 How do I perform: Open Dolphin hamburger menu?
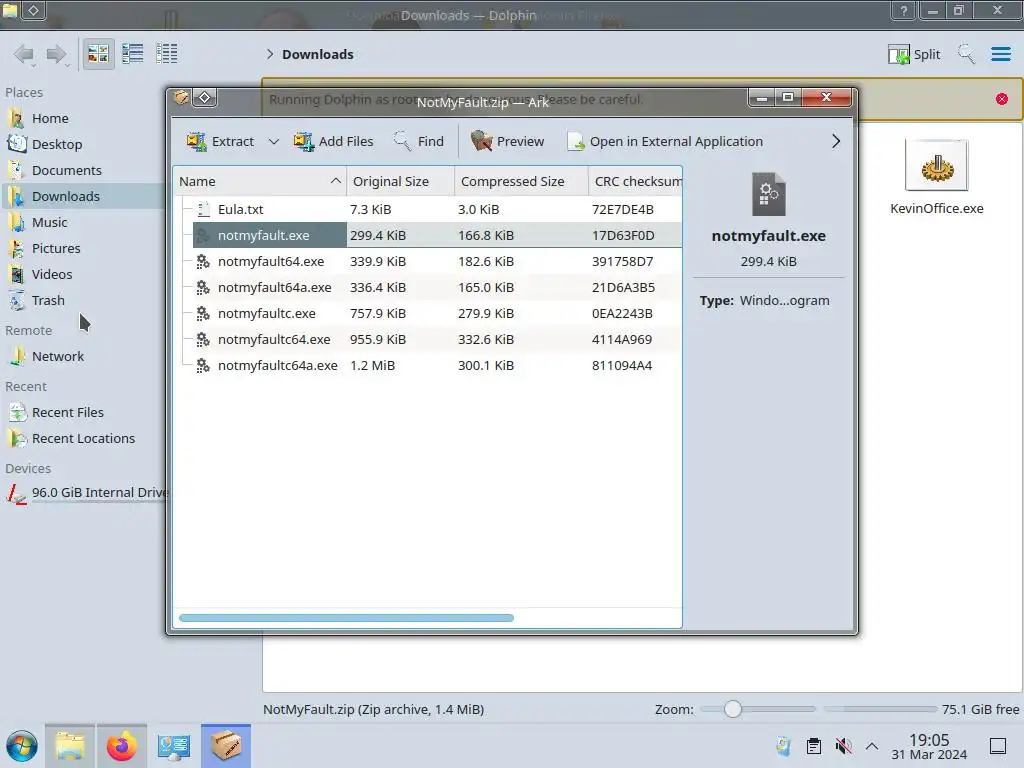click(x=1000, y=54)
